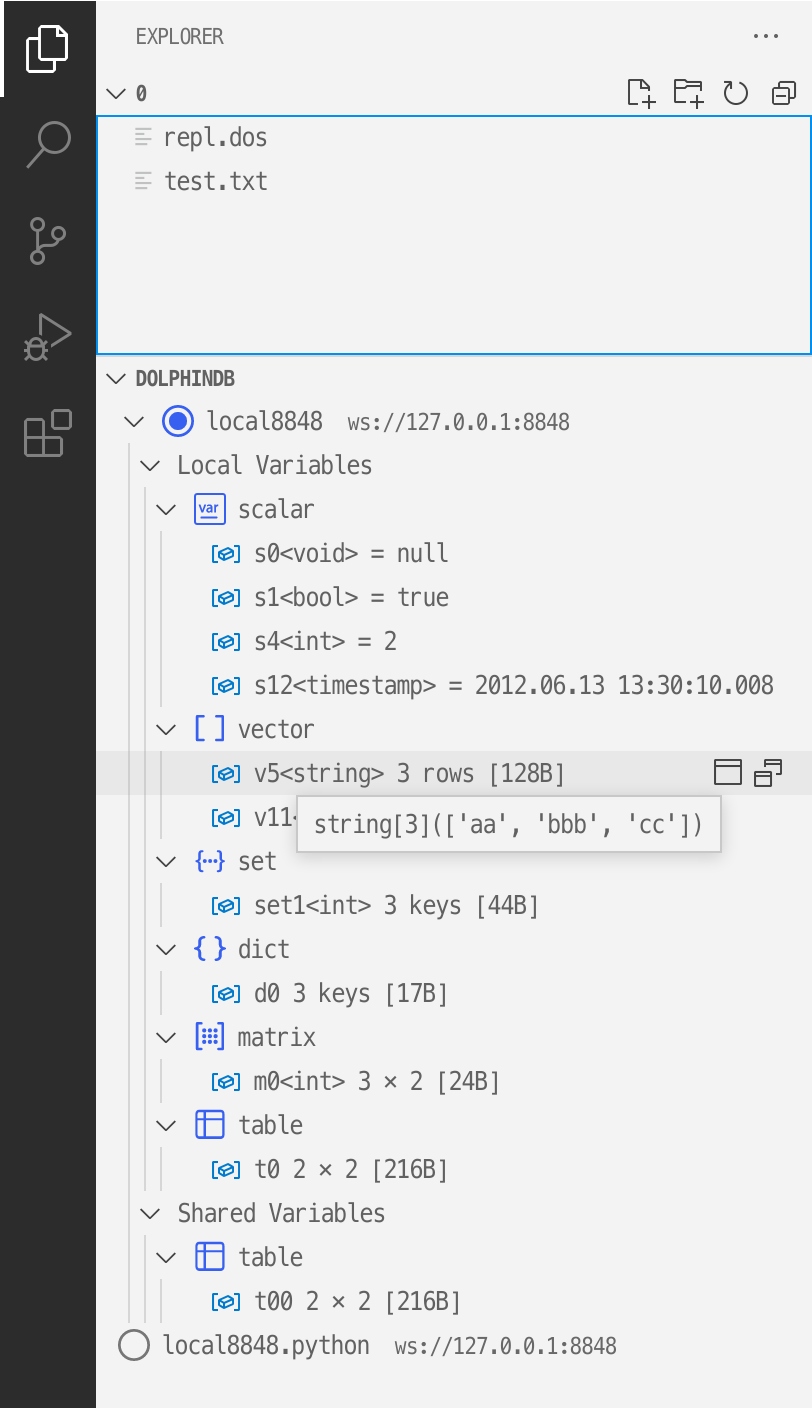Open the Extensions view icon

[x=48, y=434]
